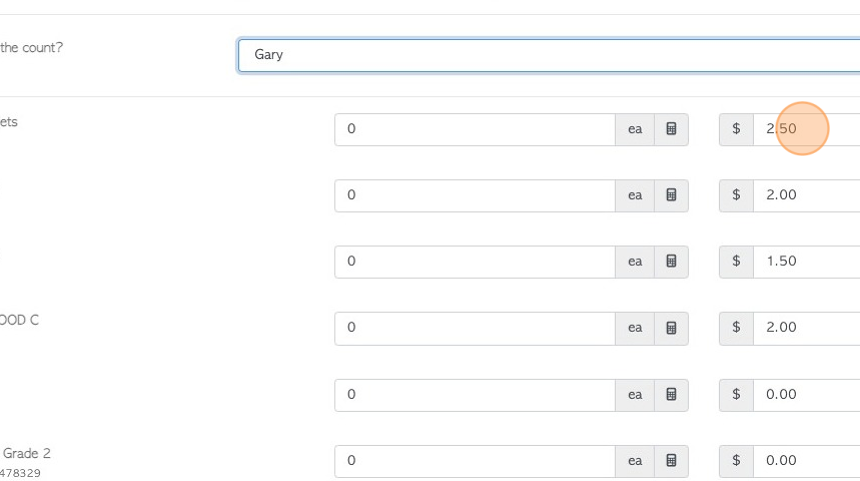Click the ea unit label in 2.50 row

click(635, 129)
